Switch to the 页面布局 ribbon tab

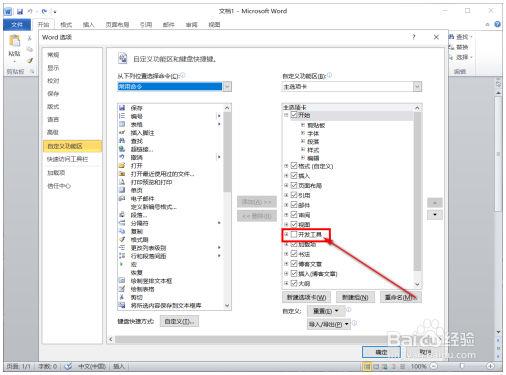pos(117,25)
